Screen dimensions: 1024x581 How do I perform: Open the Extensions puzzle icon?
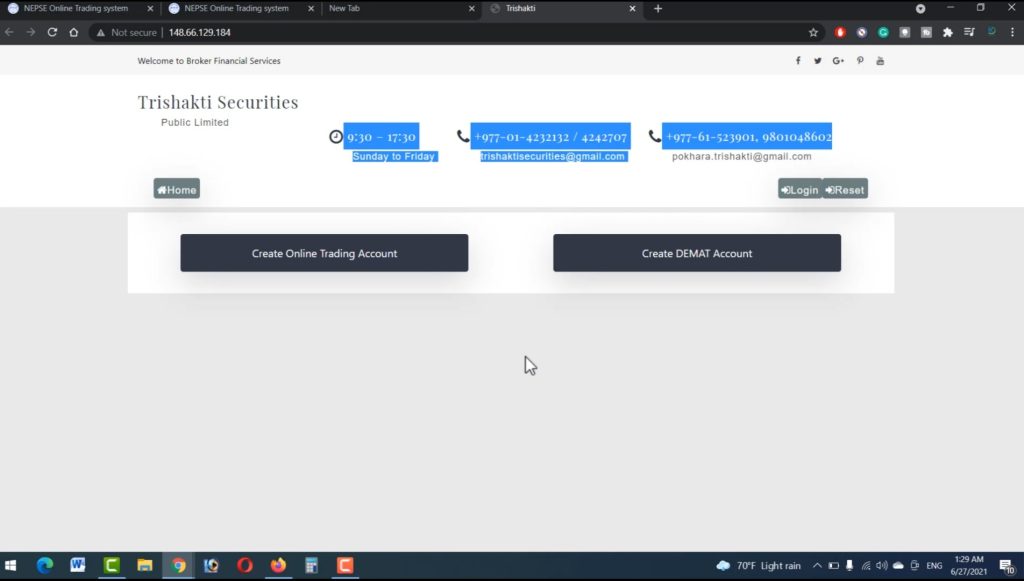(948, 32)
